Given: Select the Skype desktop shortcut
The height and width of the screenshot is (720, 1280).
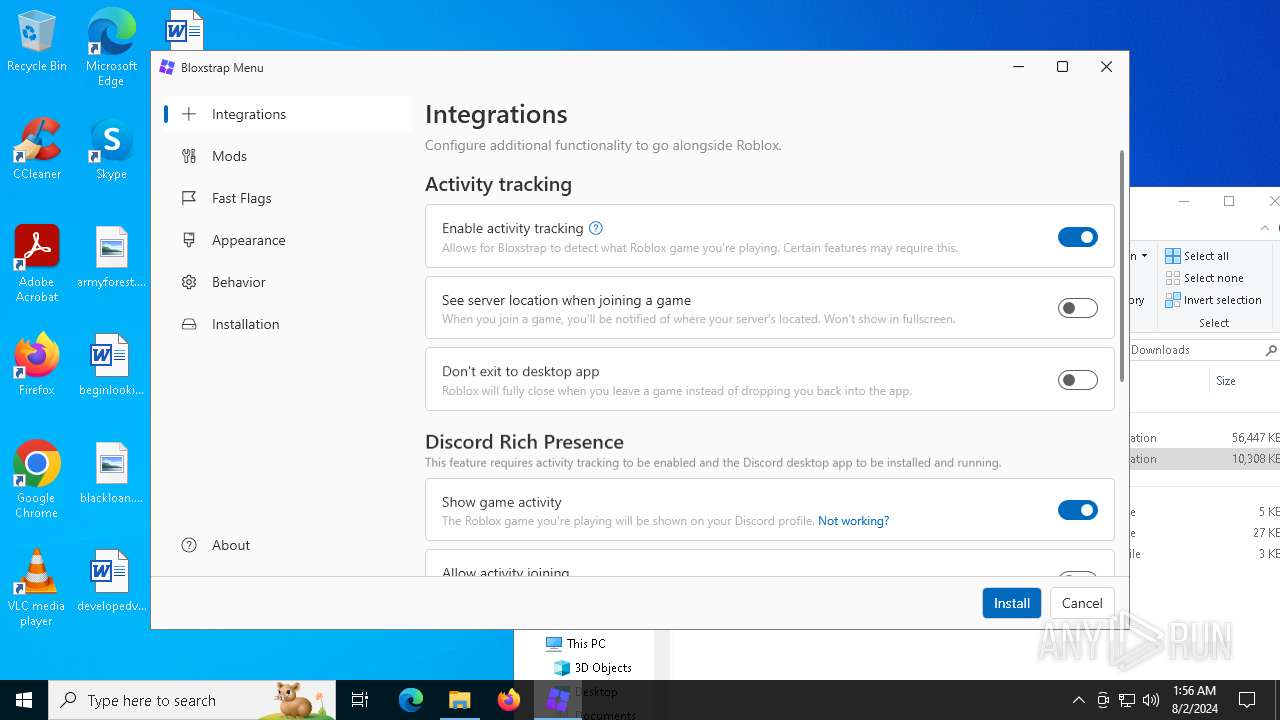Looking at the screenshot, I should click(x=111, y=149).
